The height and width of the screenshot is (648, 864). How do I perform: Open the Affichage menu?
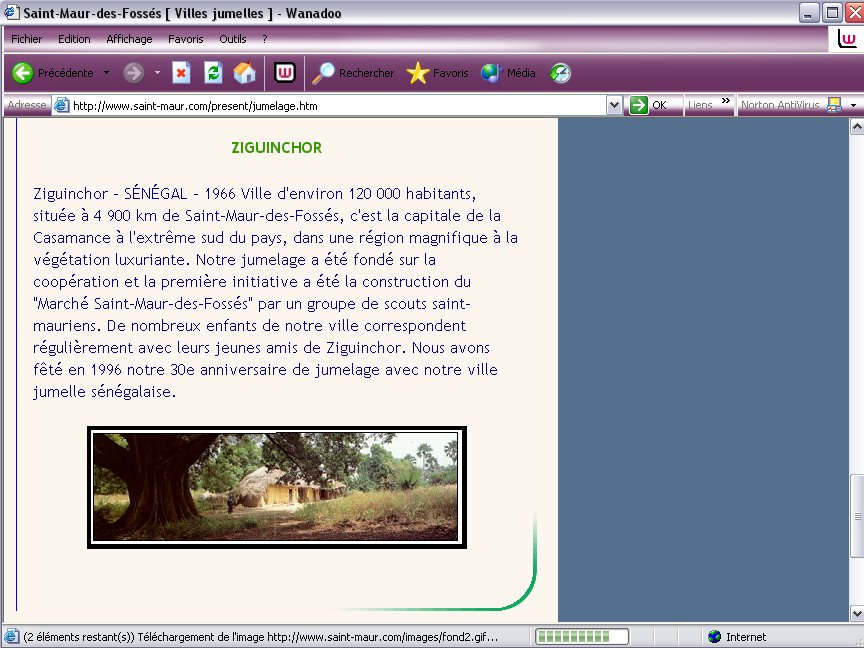(129, 39)
